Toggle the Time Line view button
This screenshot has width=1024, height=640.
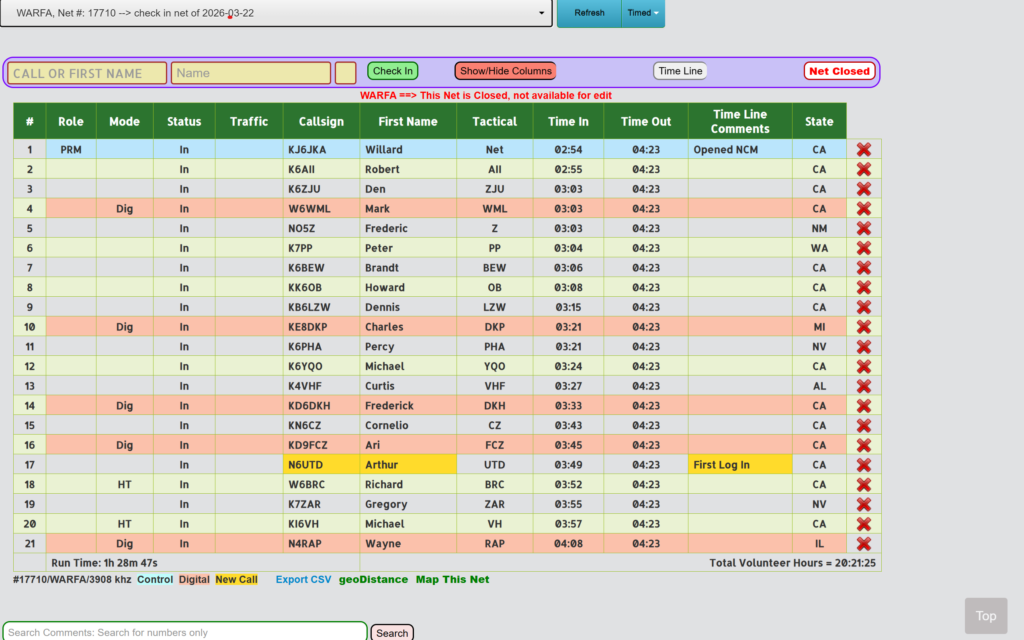click(680, 71)
